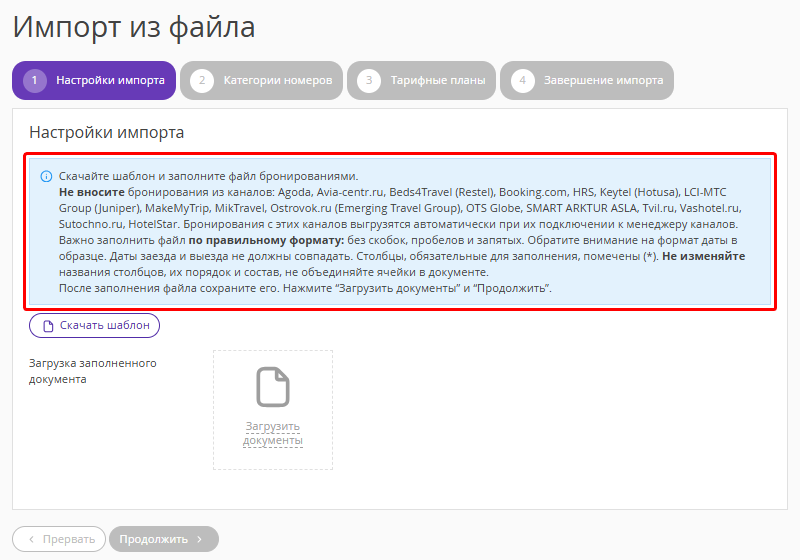Click the bold "Не изменяйте" text
This screenshot has height=560, width=800.
coord(704,256)
